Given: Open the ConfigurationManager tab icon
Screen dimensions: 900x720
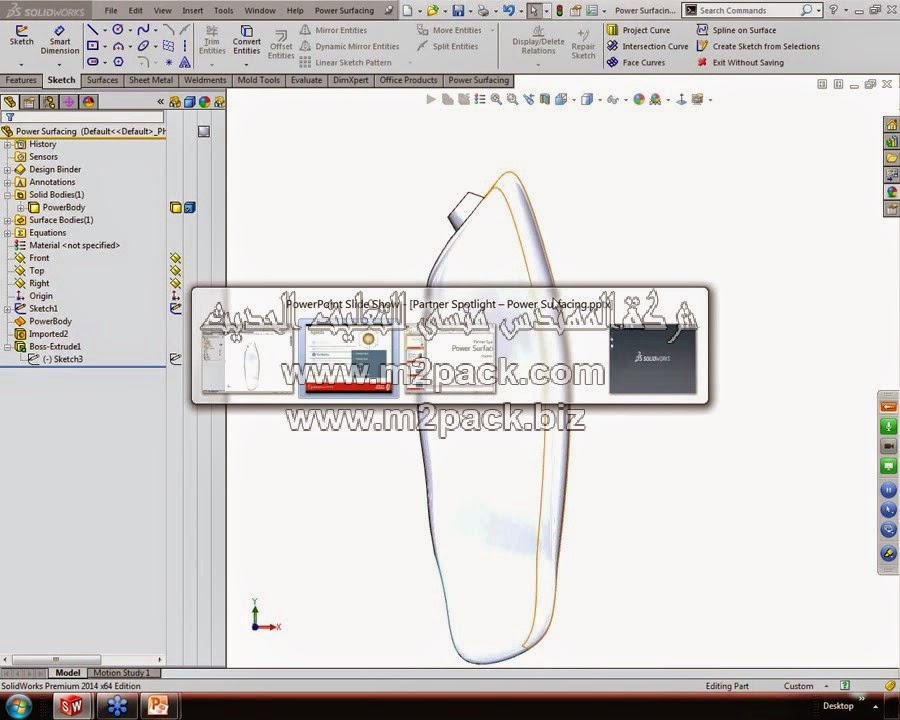Looking at the screenshot, I should 49,102.
